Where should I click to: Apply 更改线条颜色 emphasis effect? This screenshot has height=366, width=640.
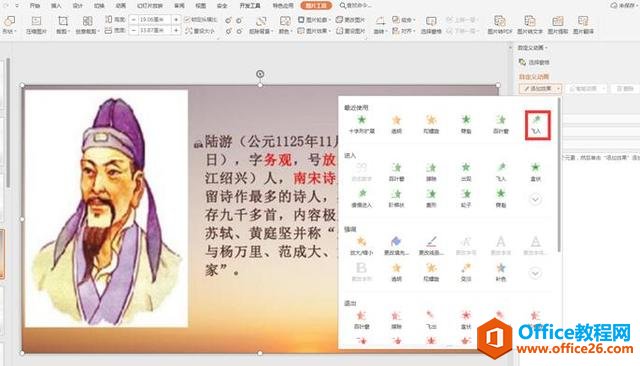[431, 246]
